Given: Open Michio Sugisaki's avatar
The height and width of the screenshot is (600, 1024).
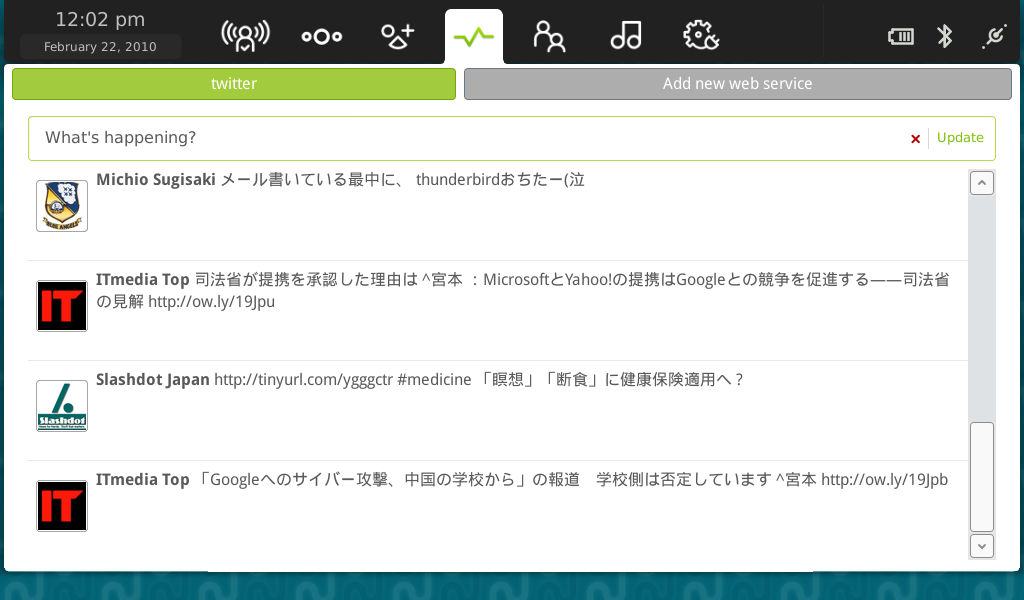Looking at the screenshot, I should pos(62,206).
